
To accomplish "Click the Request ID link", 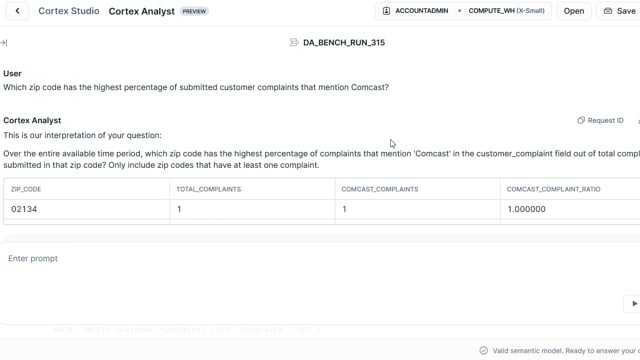I will click(605, 120).
